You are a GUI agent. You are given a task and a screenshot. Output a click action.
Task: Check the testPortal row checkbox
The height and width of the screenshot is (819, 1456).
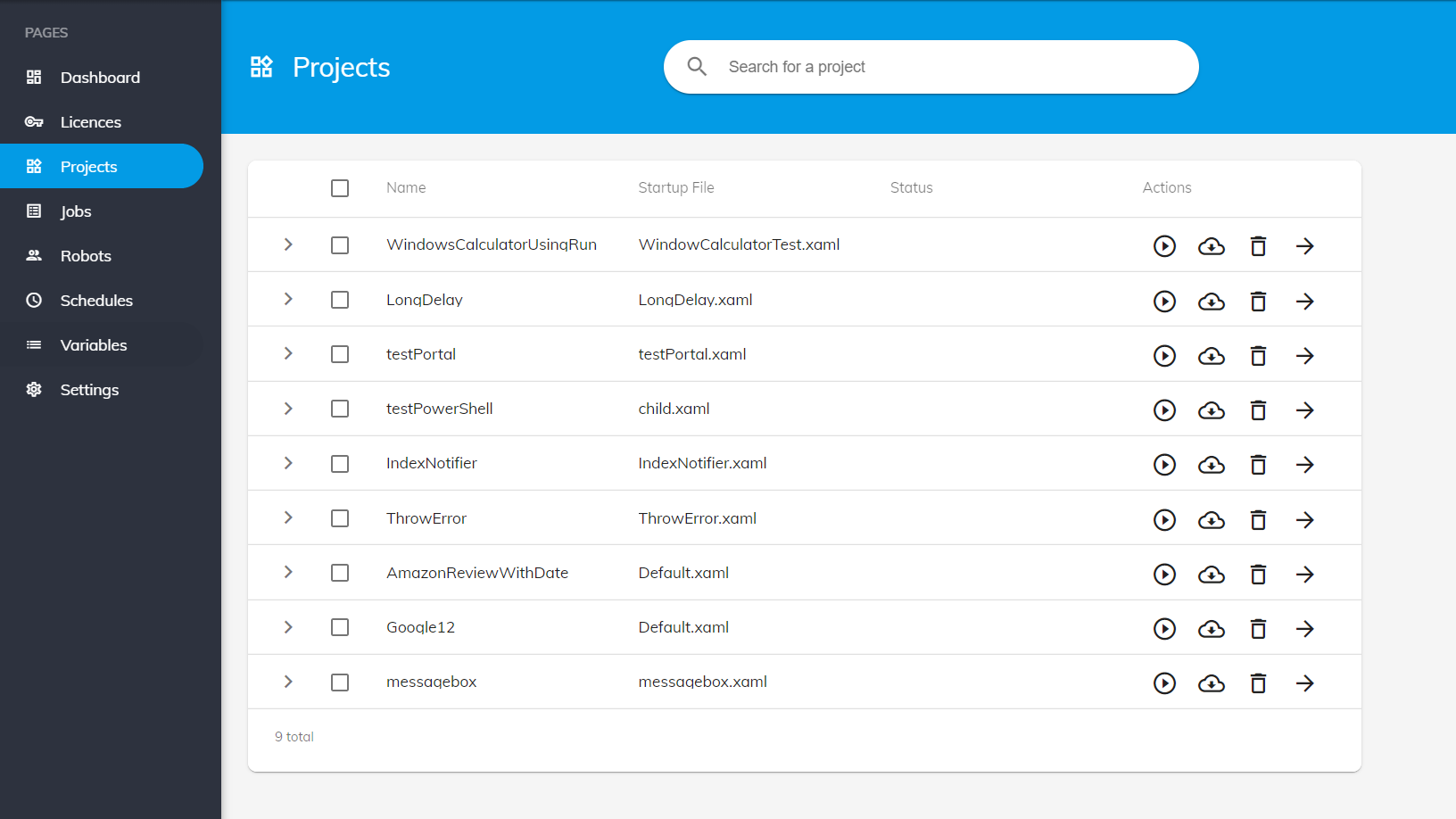pos(340,354)
